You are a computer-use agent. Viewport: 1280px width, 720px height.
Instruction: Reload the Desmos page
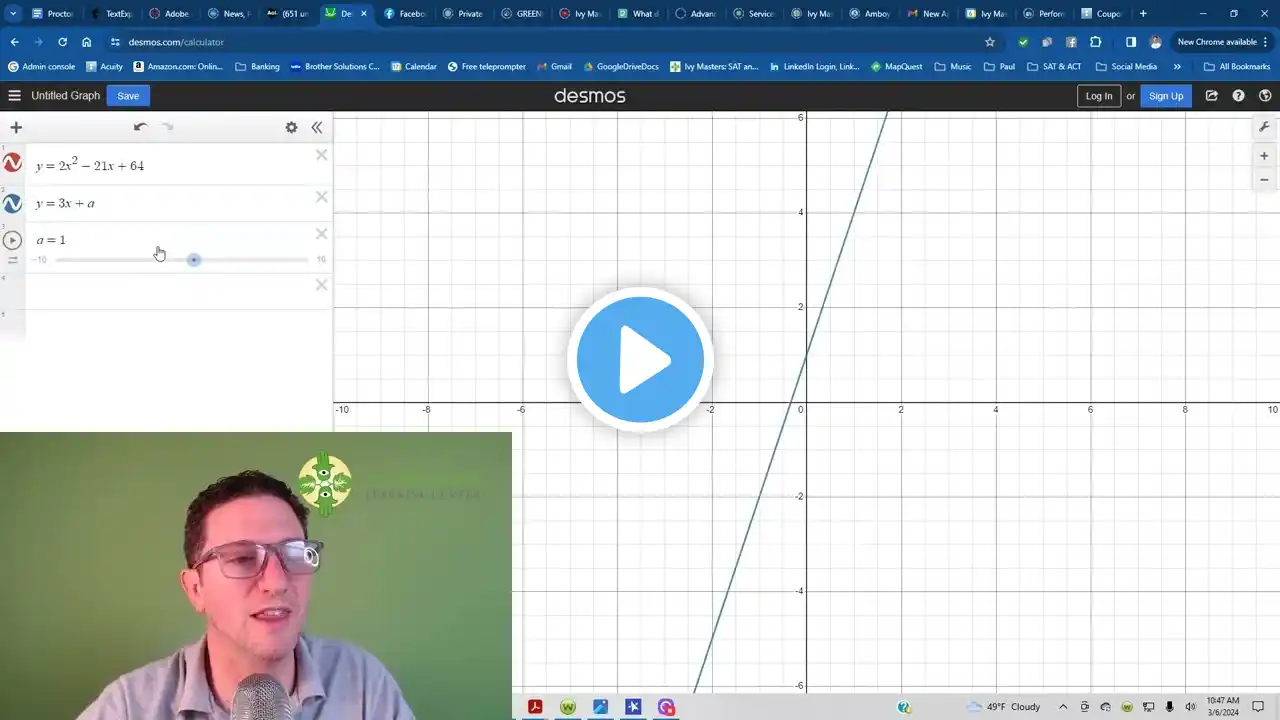62,42
